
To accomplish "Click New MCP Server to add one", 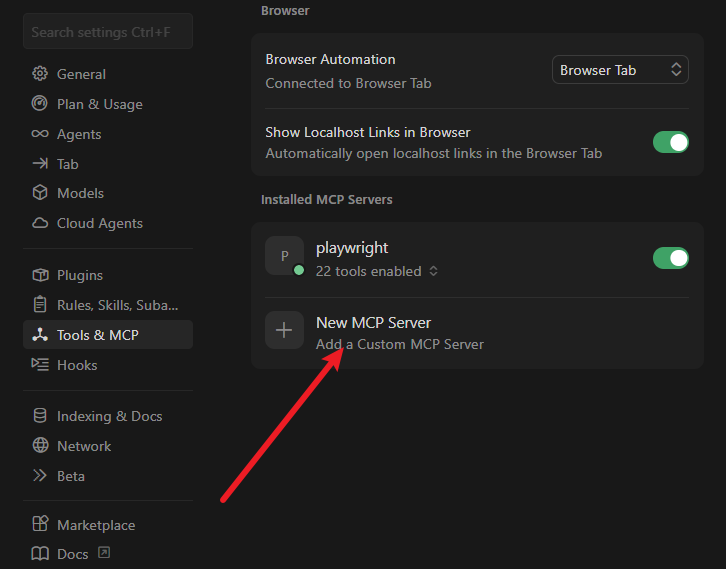I will pos(477,332).
